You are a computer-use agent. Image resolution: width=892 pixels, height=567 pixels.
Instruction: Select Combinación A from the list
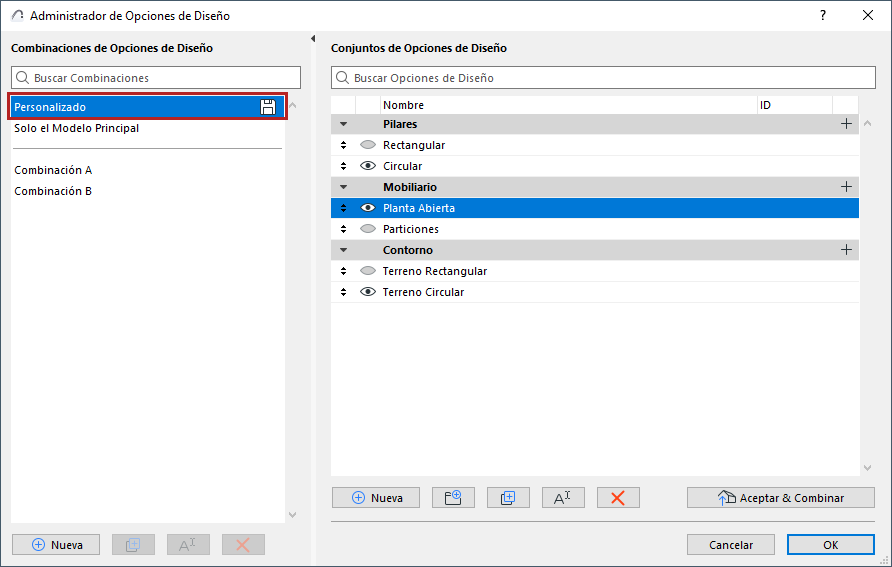pyautogui.click(x=53, y=170)
